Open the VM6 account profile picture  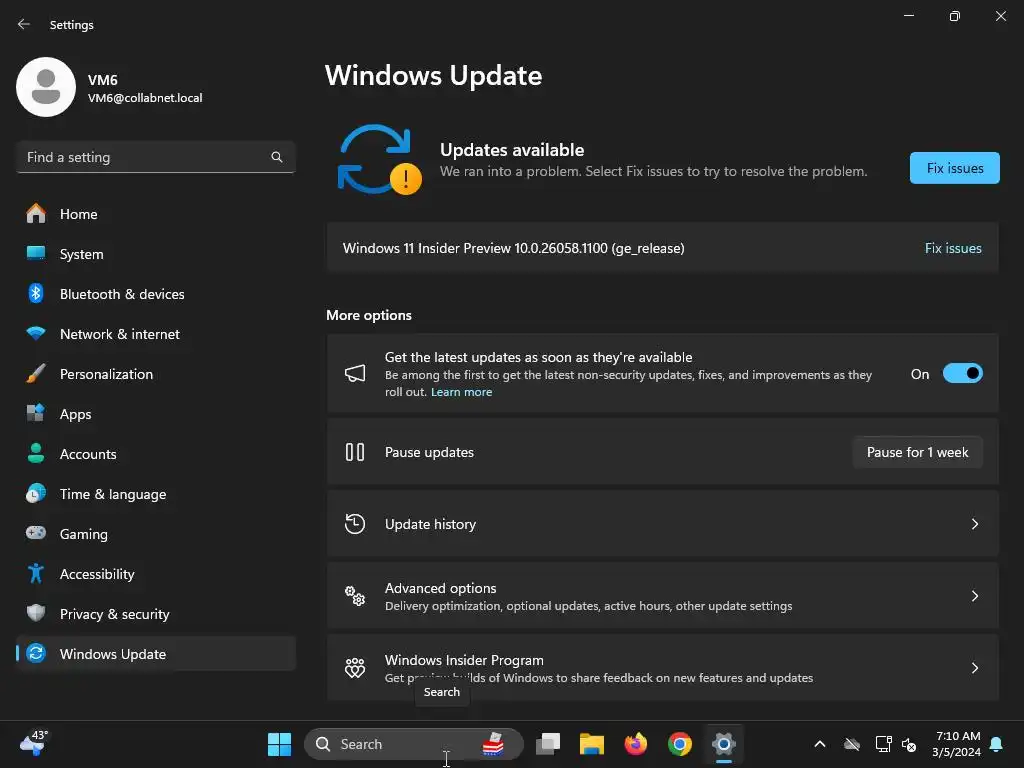pos(46,87)
